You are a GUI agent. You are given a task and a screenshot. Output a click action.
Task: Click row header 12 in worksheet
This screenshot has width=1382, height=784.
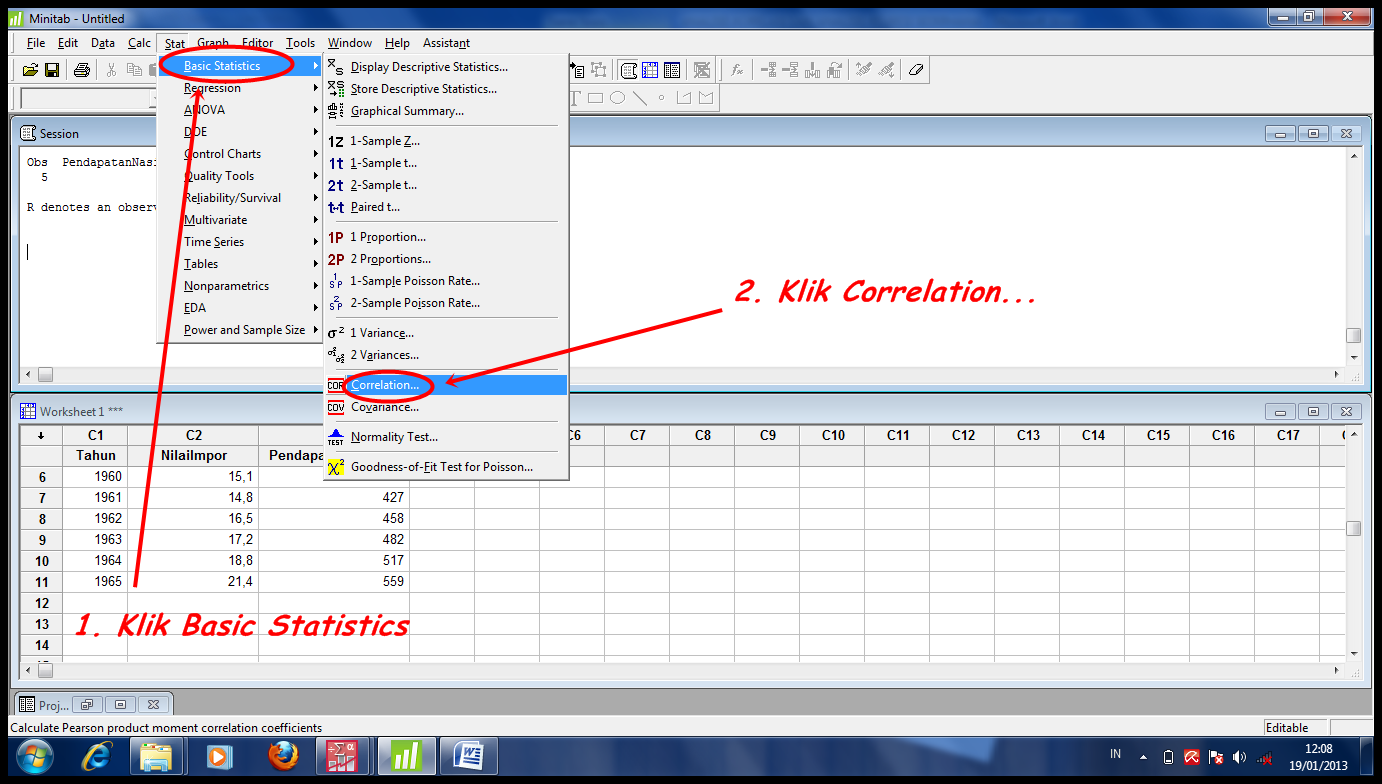[41, 603]
